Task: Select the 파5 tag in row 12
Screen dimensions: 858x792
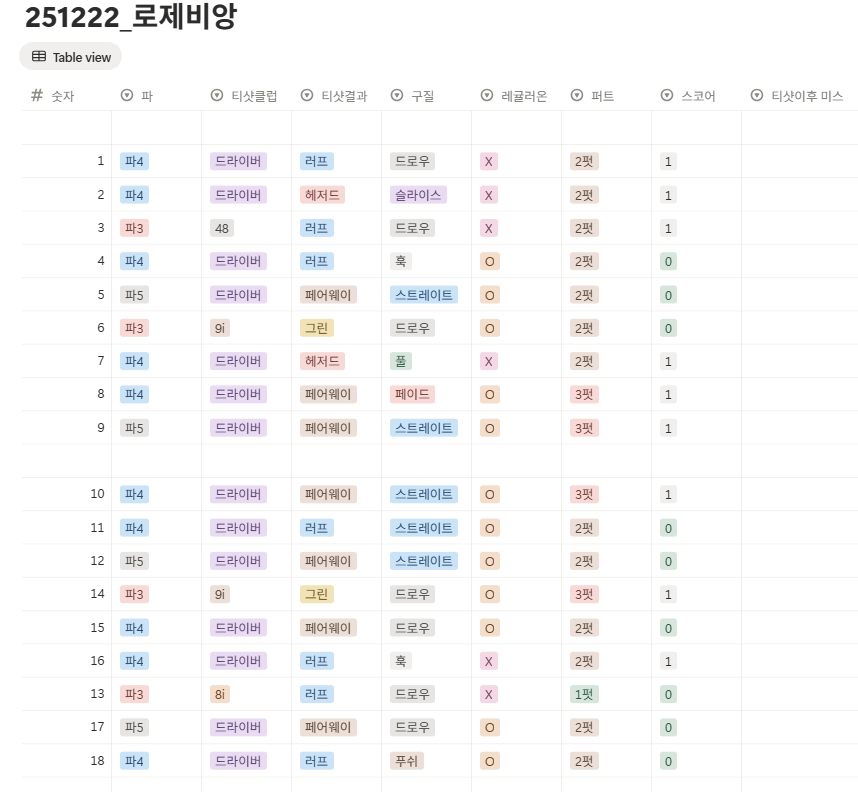Action: pyautogui.click(x=134, y=561)
